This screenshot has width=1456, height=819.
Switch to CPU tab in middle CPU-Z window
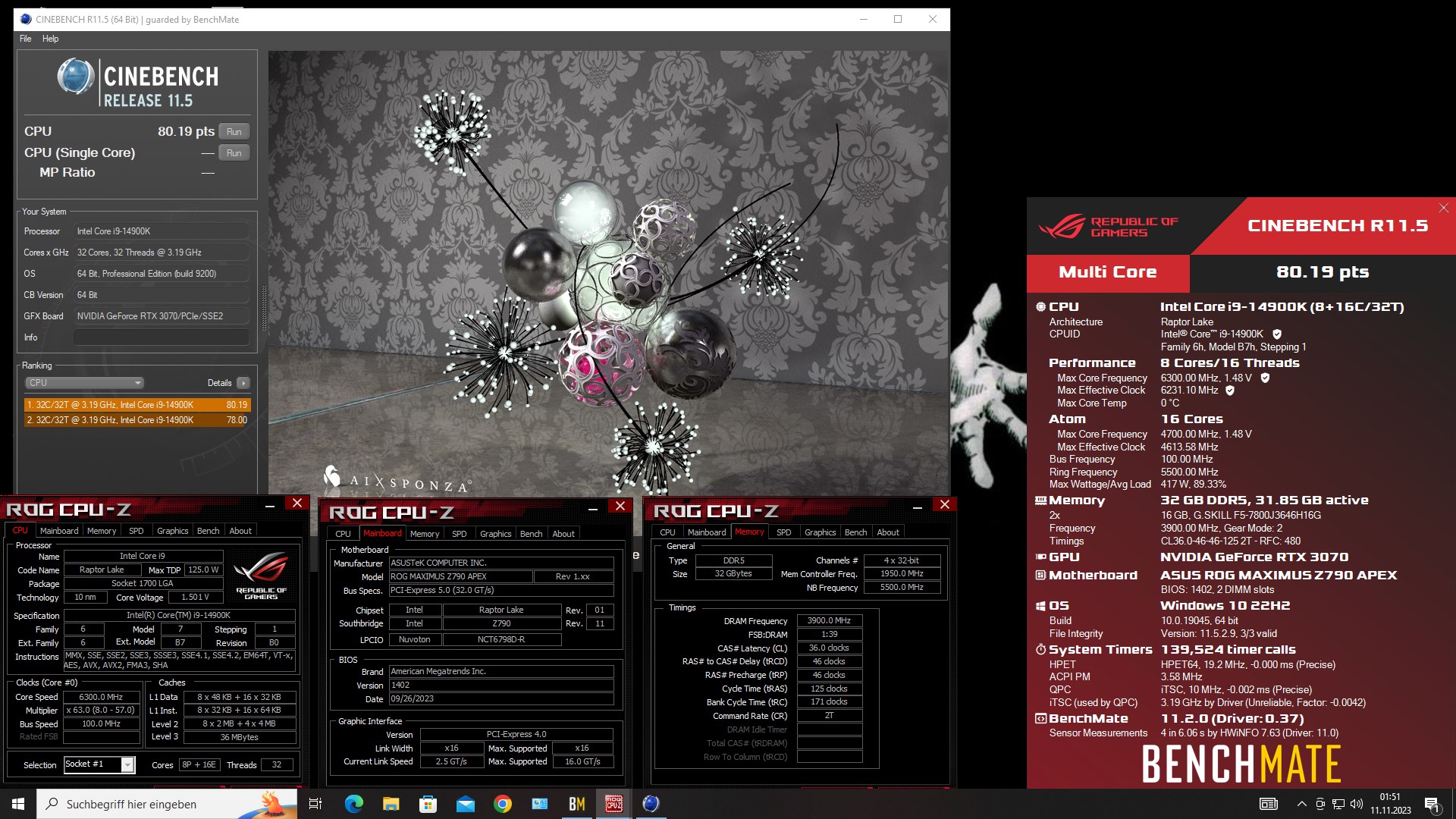pos(344,534)
